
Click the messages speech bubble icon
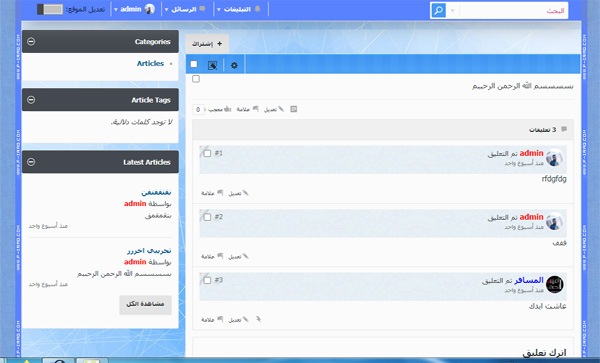click(202, 9)
